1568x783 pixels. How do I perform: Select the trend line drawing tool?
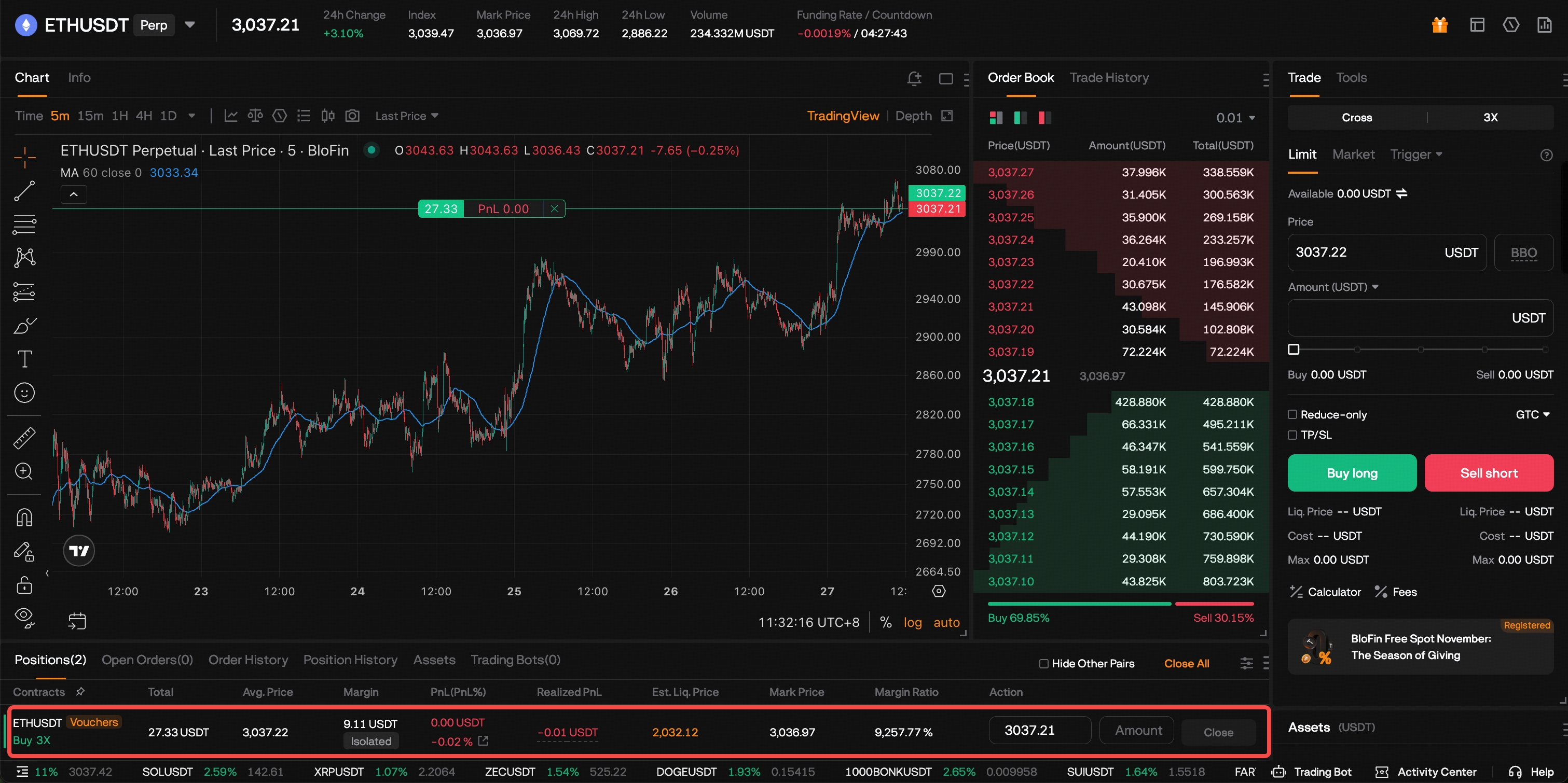click(24, 191)
